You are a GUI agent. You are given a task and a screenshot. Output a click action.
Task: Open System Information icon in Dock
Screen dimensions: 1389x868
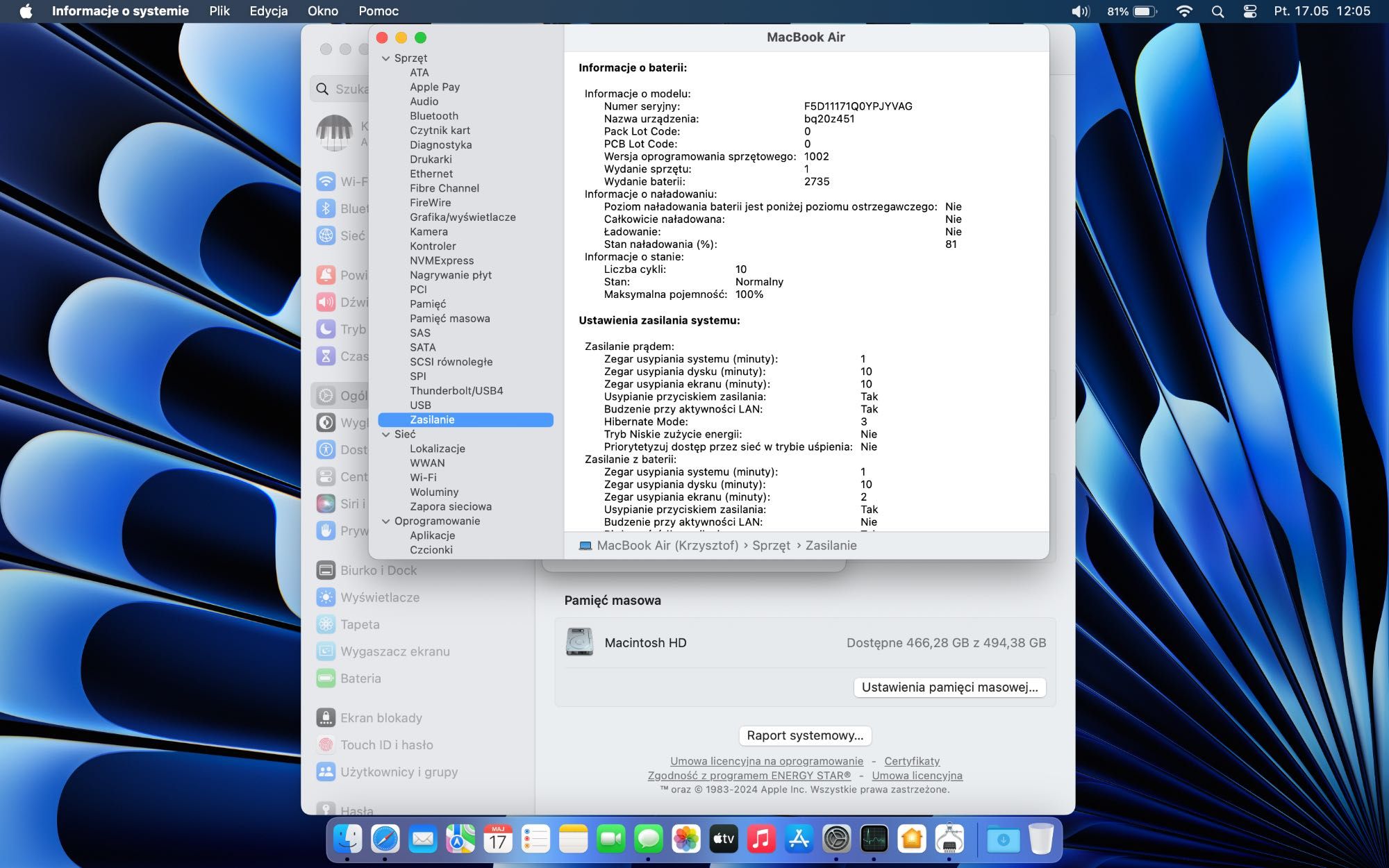tap(949, 839)
